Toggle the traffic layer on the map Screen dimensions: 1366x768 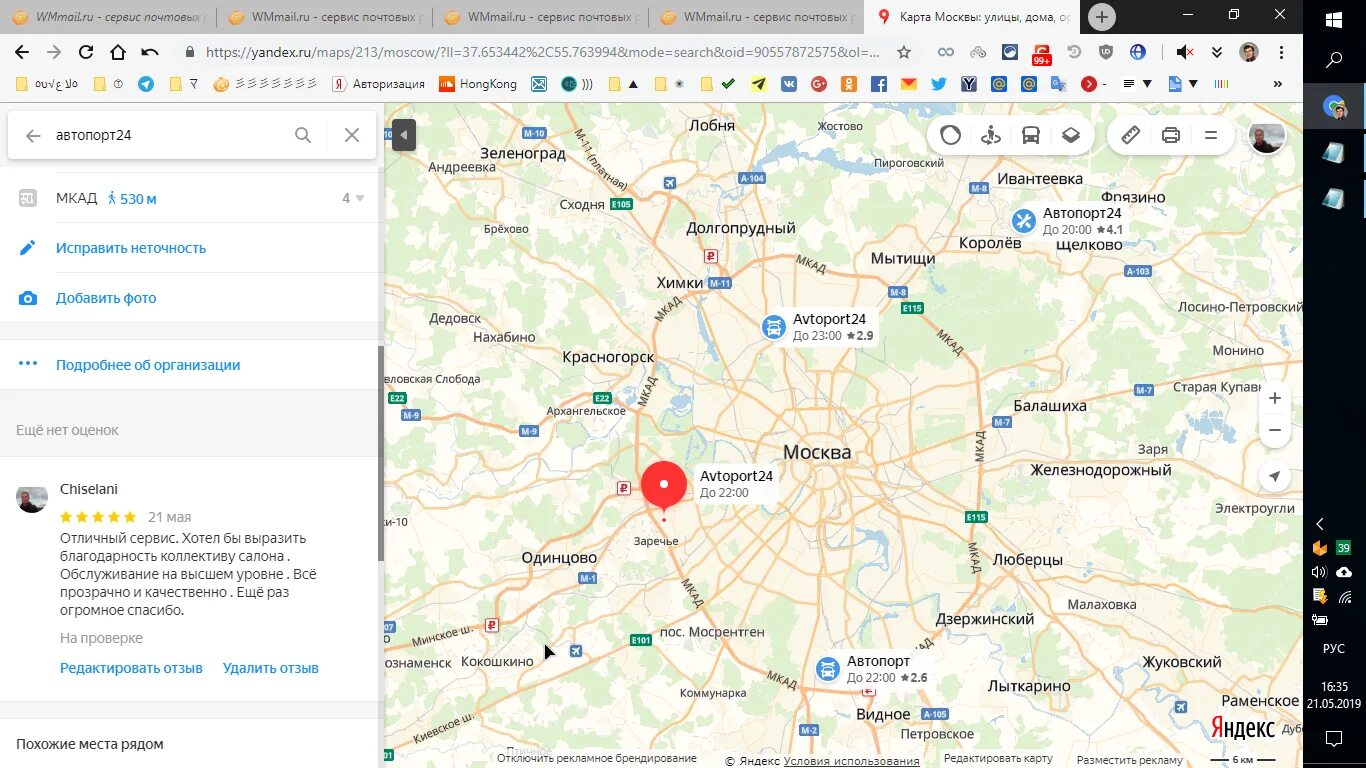point(950,135)
